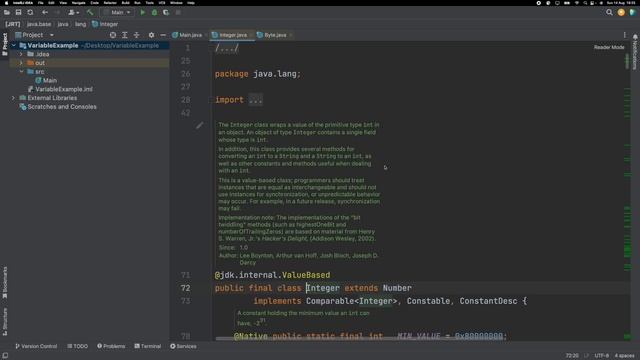Click the 72:20 caret position indicator
This screenshot has height=360, width=640.
click(572, 356)
